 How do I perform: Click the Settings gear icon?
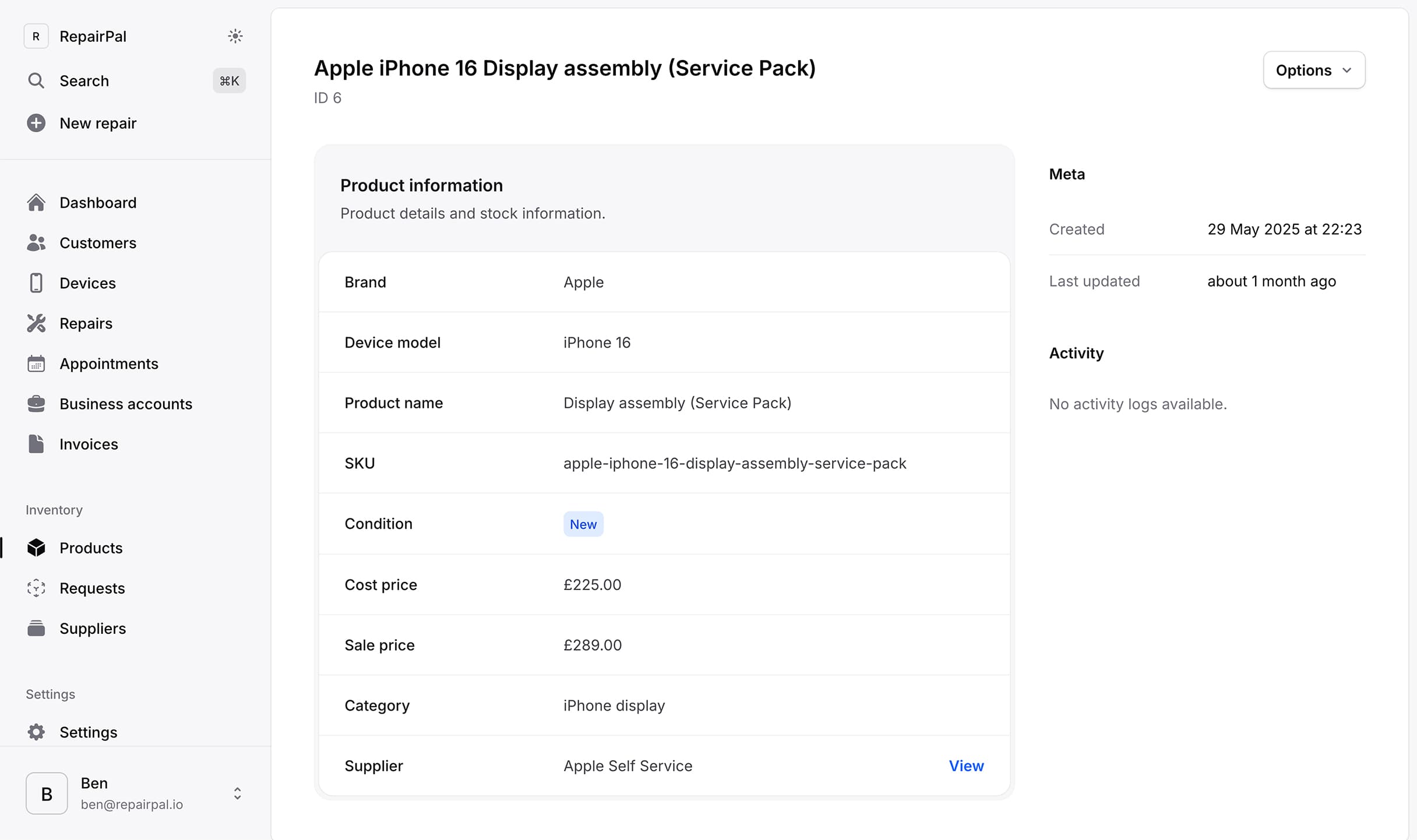[x=36, y=732]
